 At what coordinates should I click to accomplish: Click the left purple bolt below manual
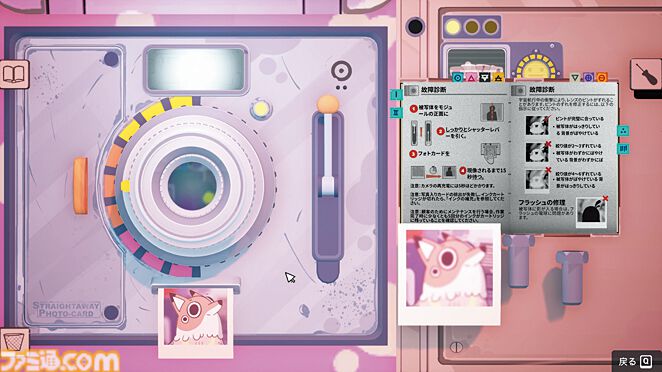point(519,261)
